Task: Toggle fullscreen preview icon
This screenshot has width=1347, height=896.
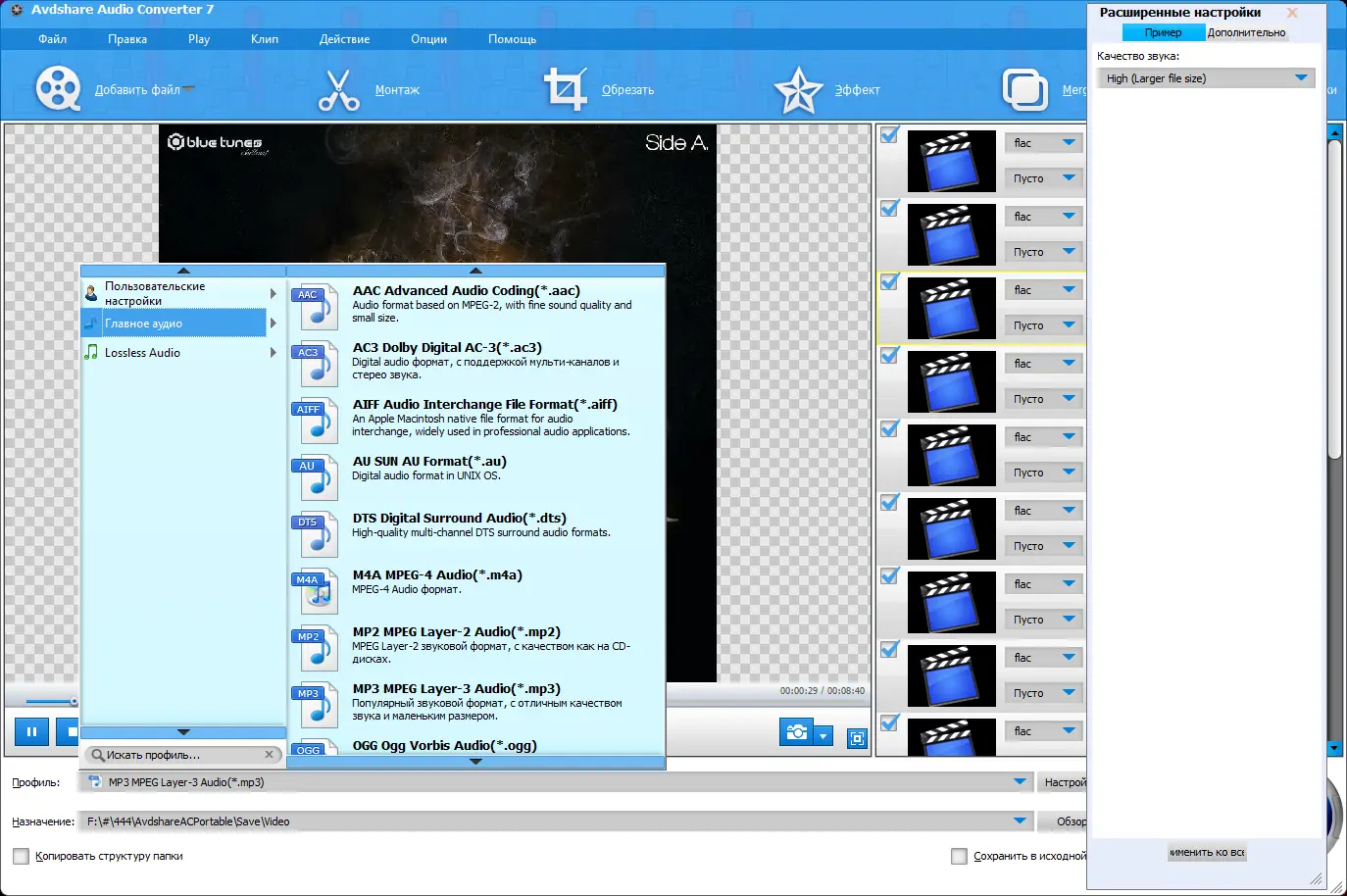Action: [x=857, y=738]
